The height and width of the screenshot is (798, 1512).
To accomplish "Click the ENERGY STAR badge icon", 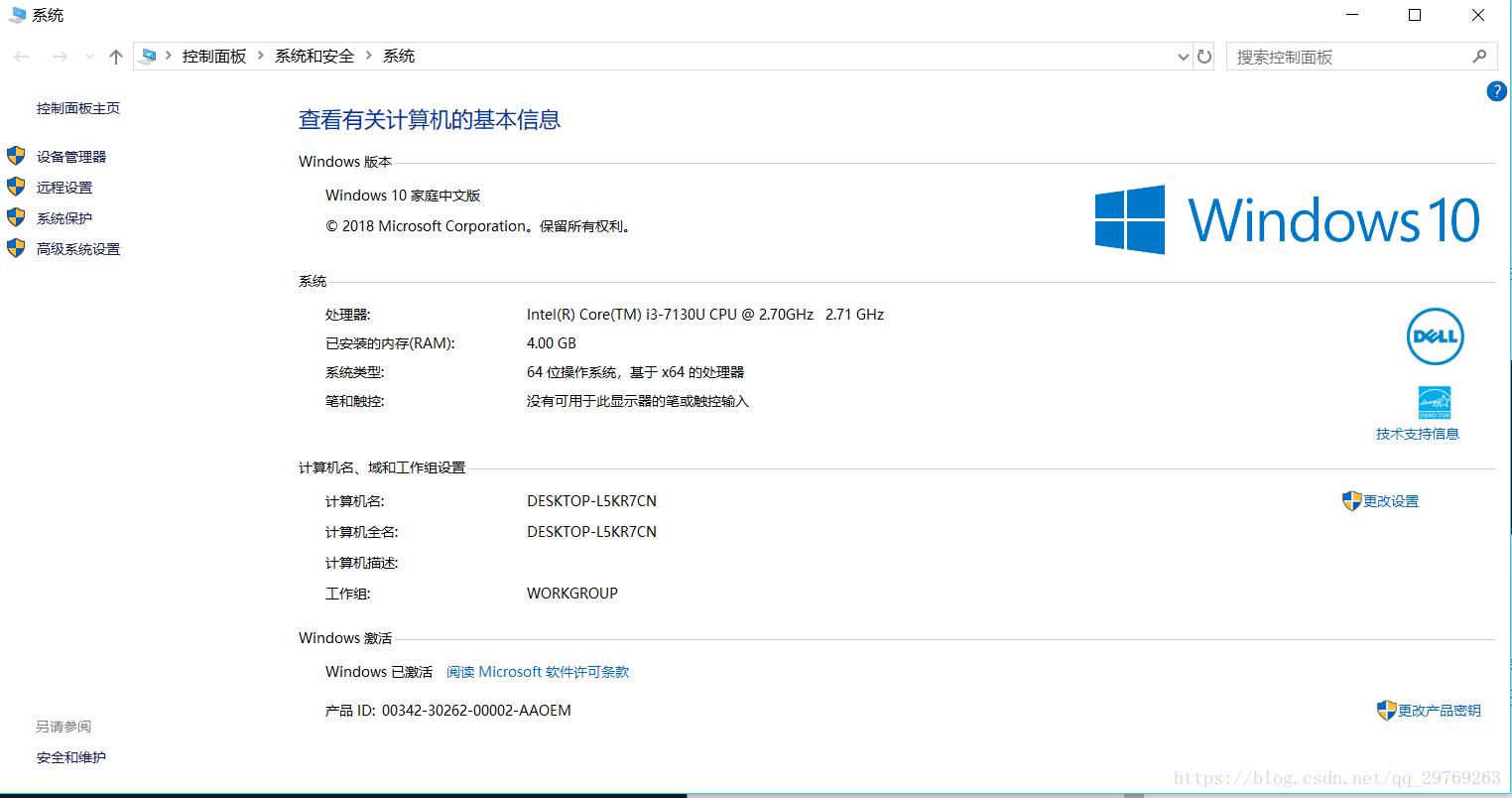I will (x=1436, y=403).
